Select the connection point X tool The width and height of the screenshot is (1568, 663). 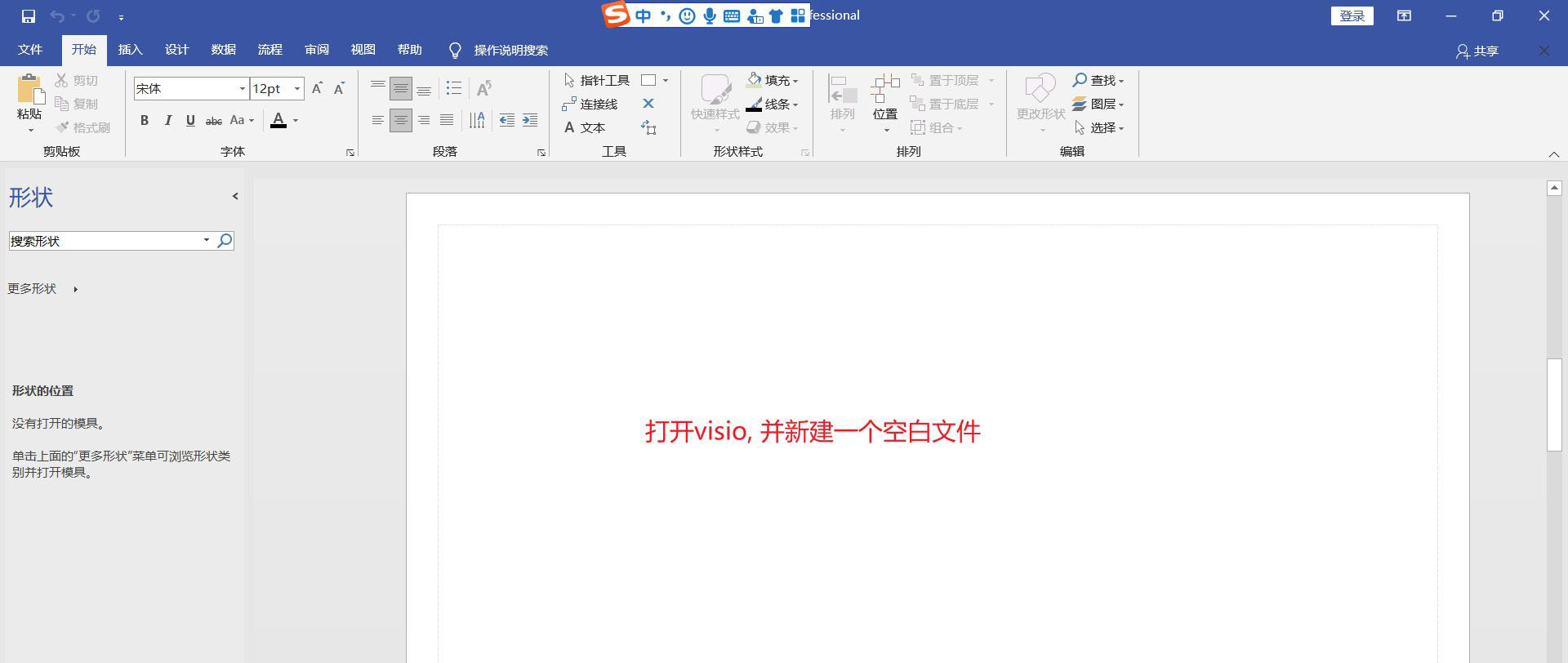click(x=648, y=104)
